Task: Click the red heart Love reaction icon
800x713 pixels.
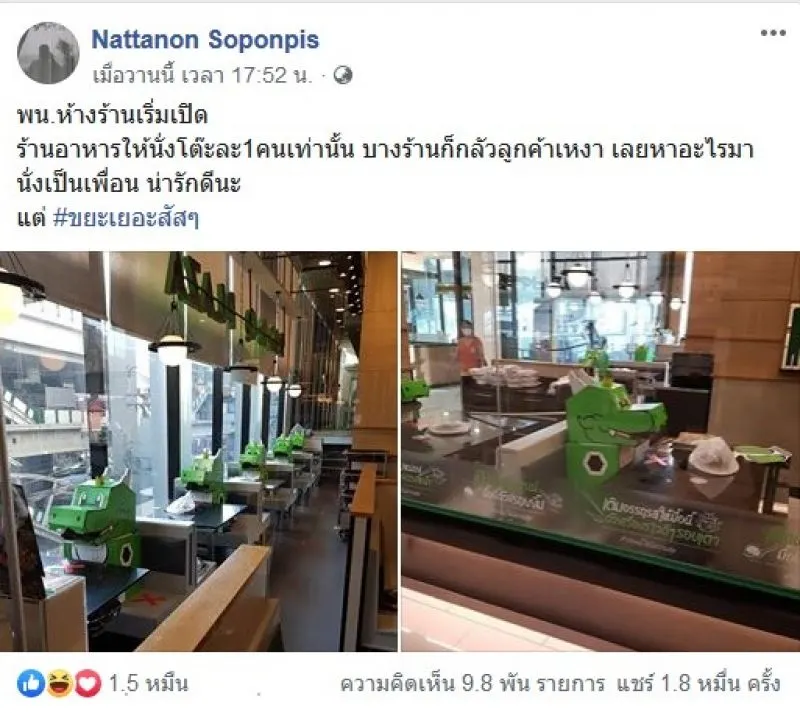Action: point(88,683)
